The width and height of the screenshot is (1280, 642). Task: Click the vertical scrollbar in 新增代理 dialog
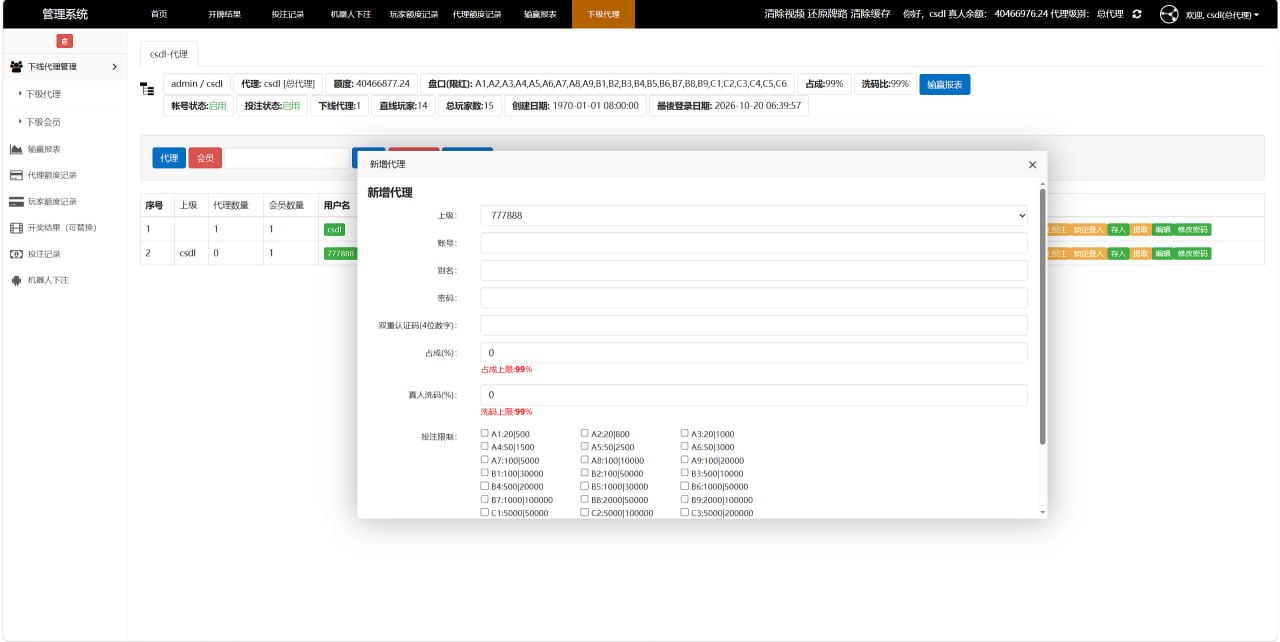pos(1043,315)
